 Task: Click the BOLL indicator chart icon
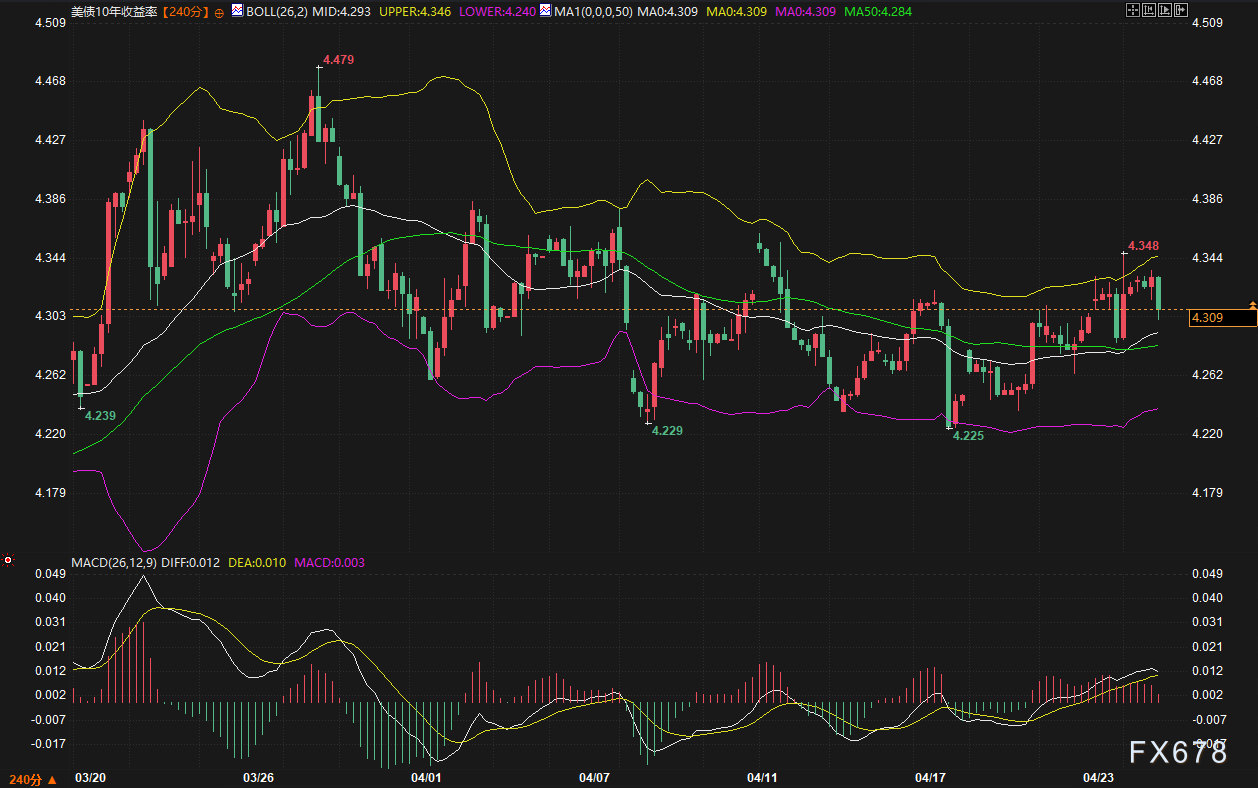point(237,10)
